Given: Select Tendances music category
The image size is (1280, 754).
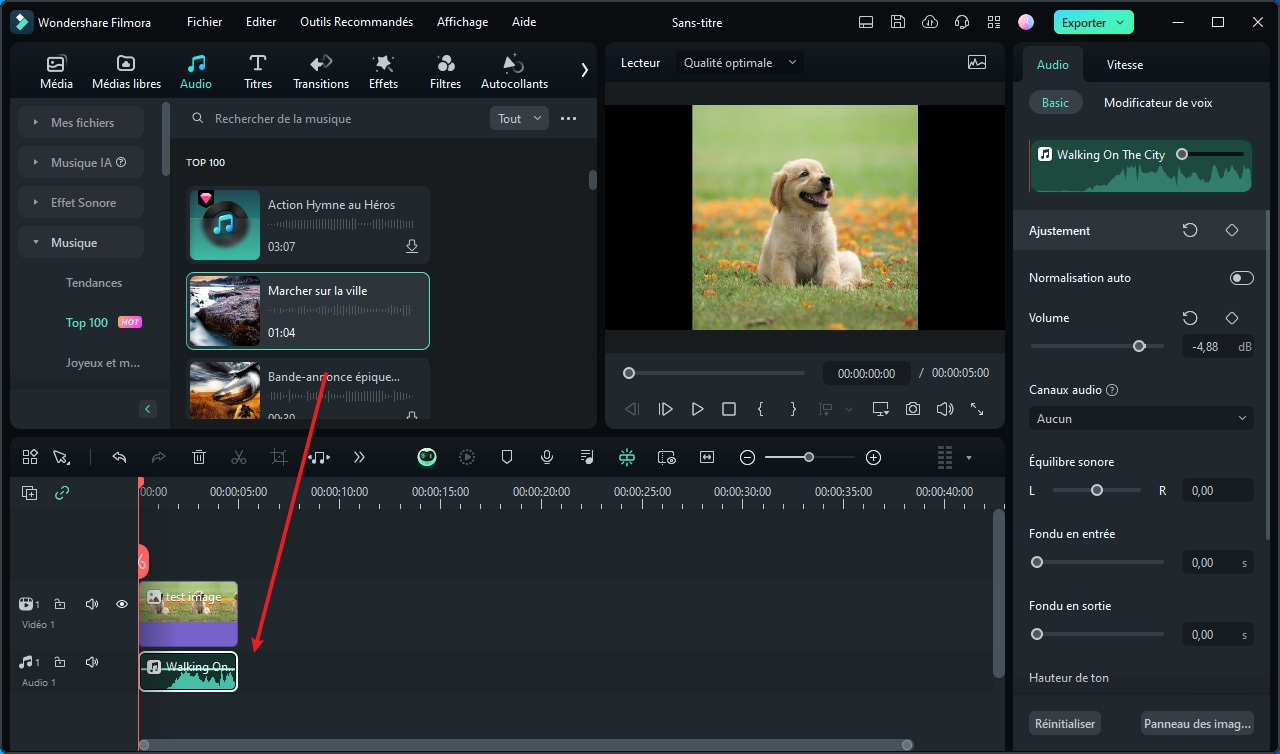Looking at the screenshot, I should coord(94,283).
